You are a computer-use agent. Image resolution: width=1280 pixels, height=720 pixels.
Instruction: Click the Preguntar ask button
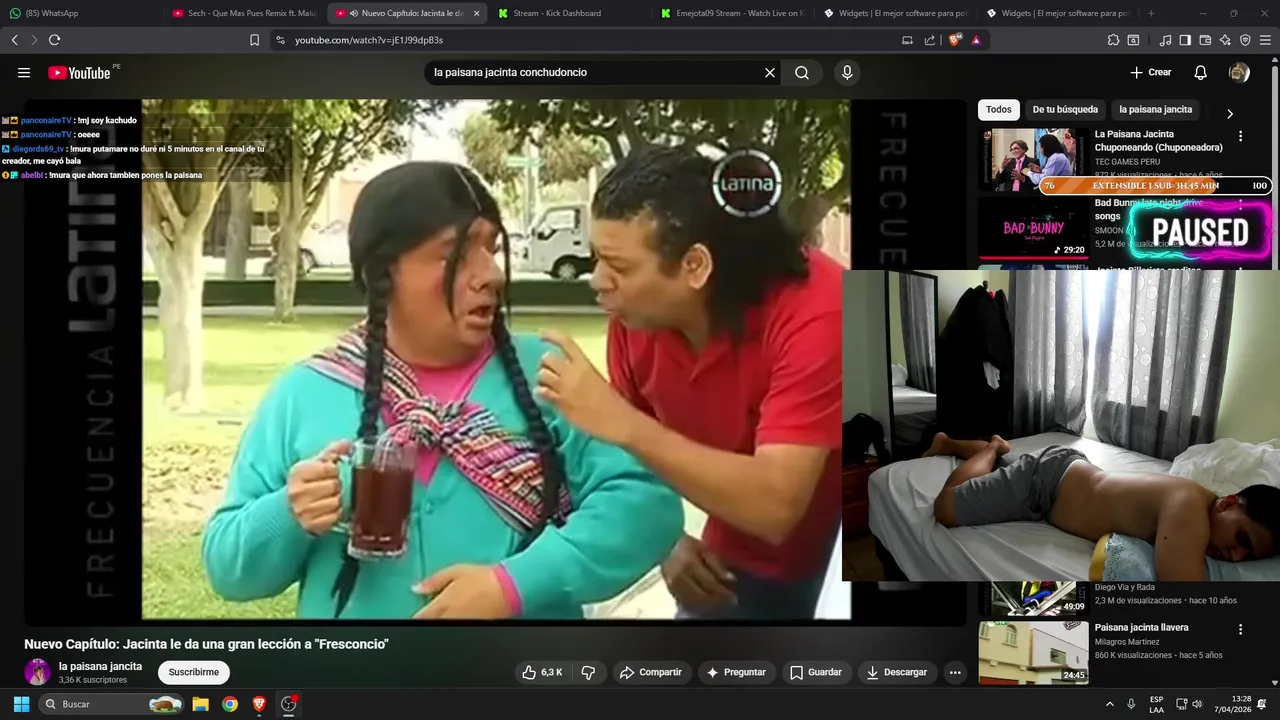click(736, 672)
